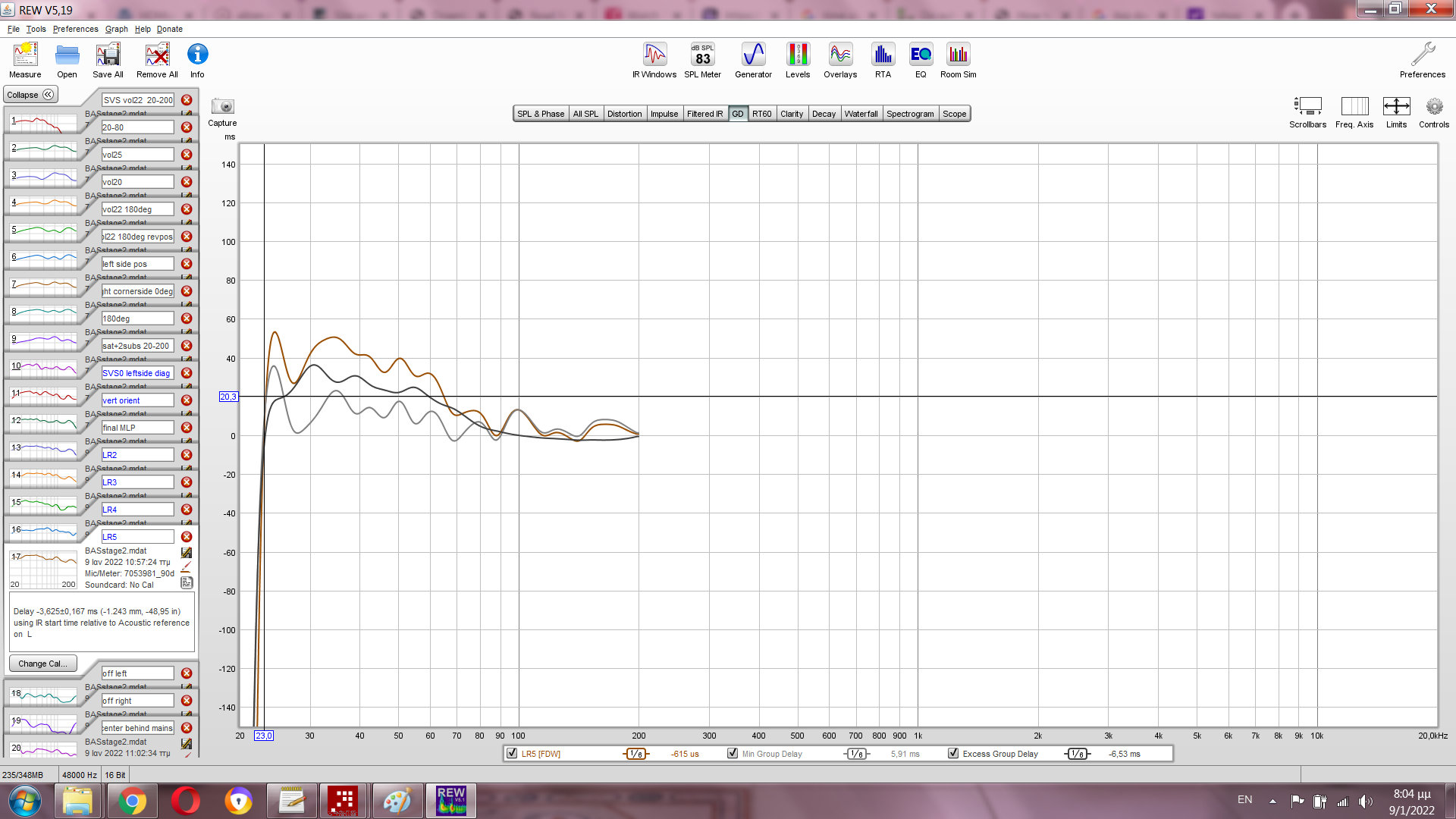Open the Graph menu
The image size is (1456, 819).
tap(116, 29)
